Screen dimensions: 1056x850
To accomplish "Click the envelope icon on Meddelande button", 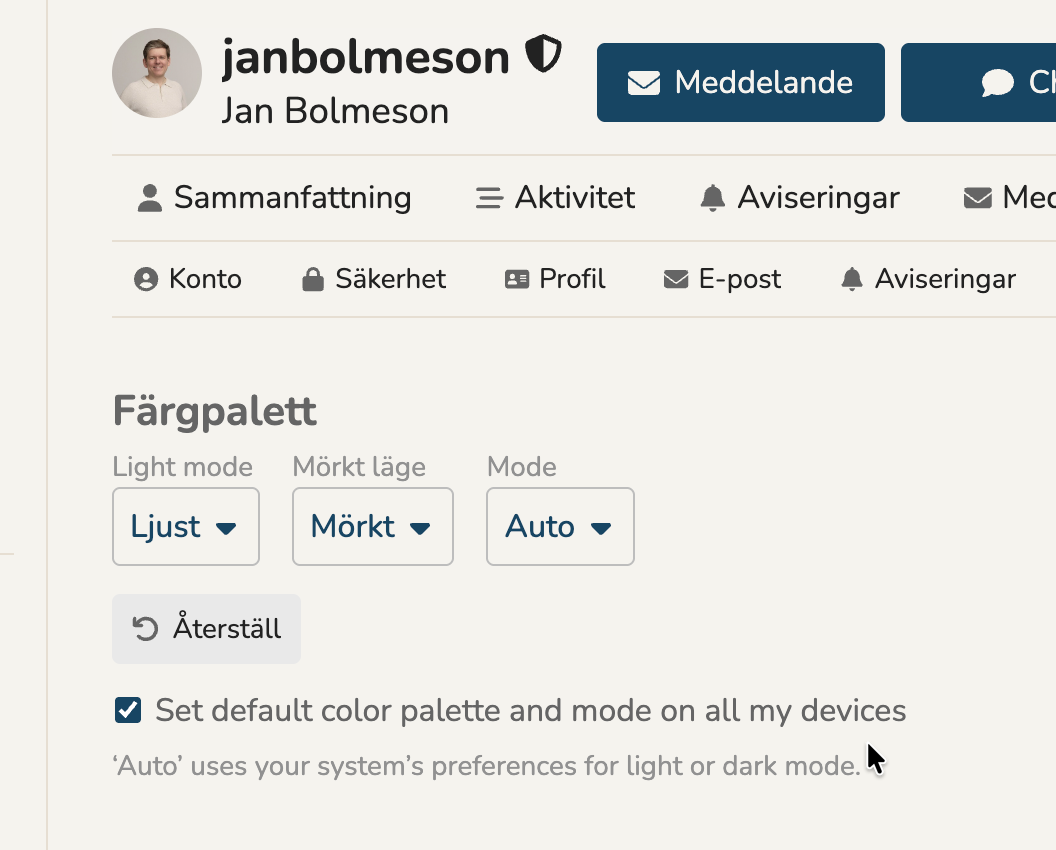I will (643, 83).
